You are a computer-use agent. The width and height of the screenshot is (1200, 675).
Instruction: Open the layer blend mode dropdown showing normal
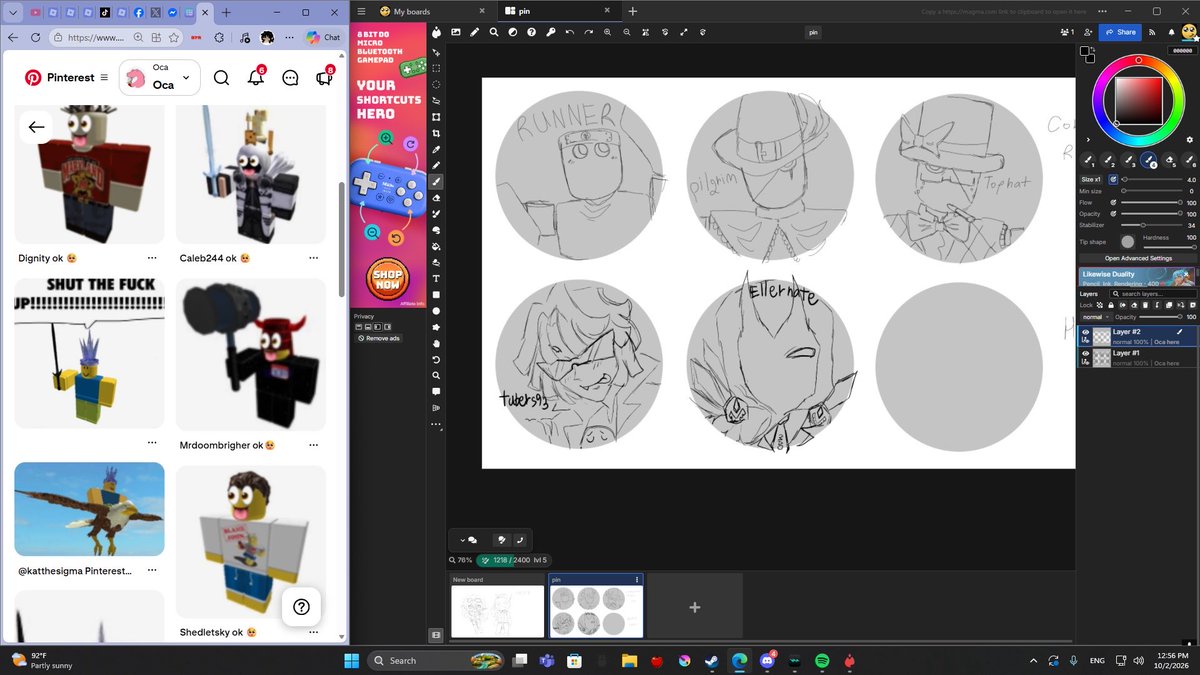click(1095, 317)
